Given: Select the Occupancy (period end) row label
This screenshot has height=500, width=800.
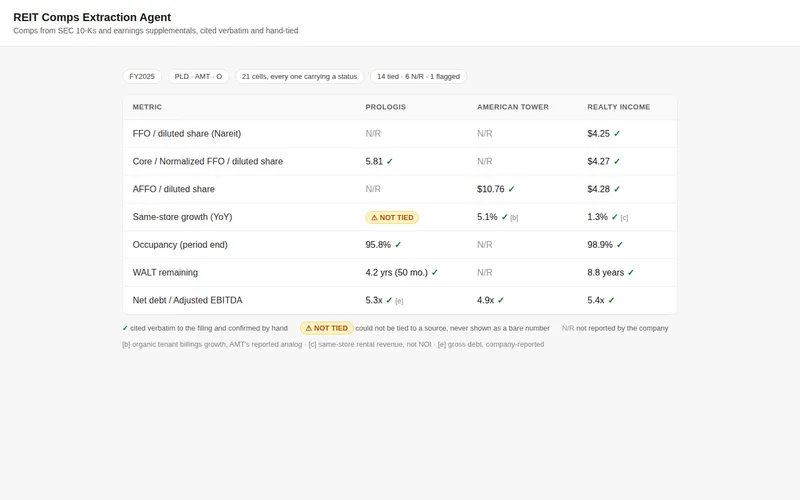Looking at the screenshot, I should [180, 245].
